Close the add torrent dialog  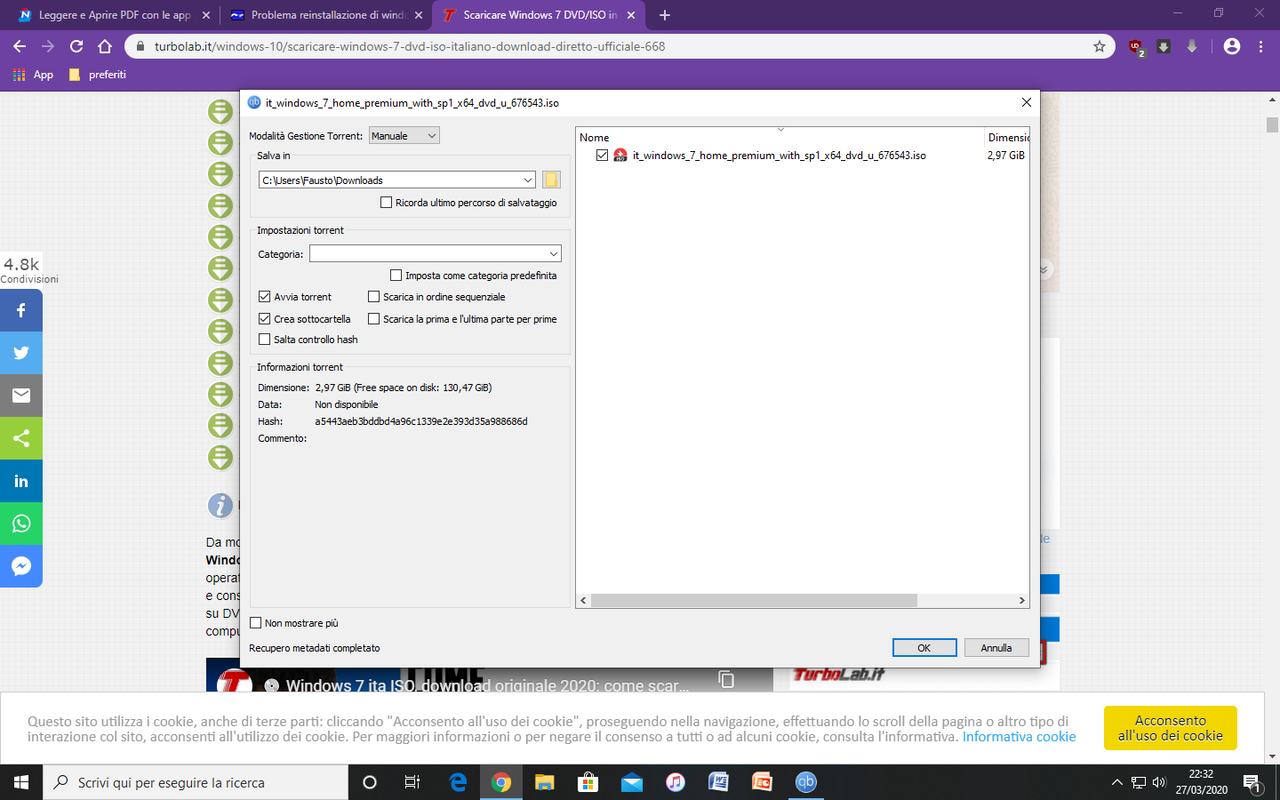1026,102
